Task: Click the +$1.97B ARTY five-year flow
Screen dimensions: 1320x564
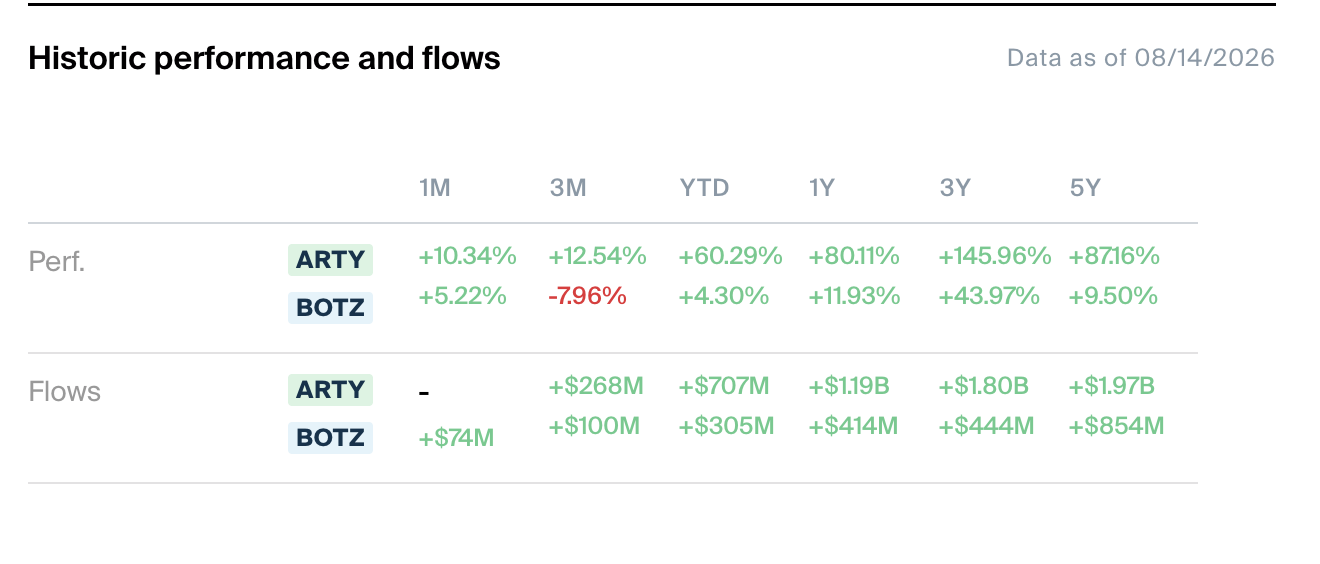Action: point(1112,386)
